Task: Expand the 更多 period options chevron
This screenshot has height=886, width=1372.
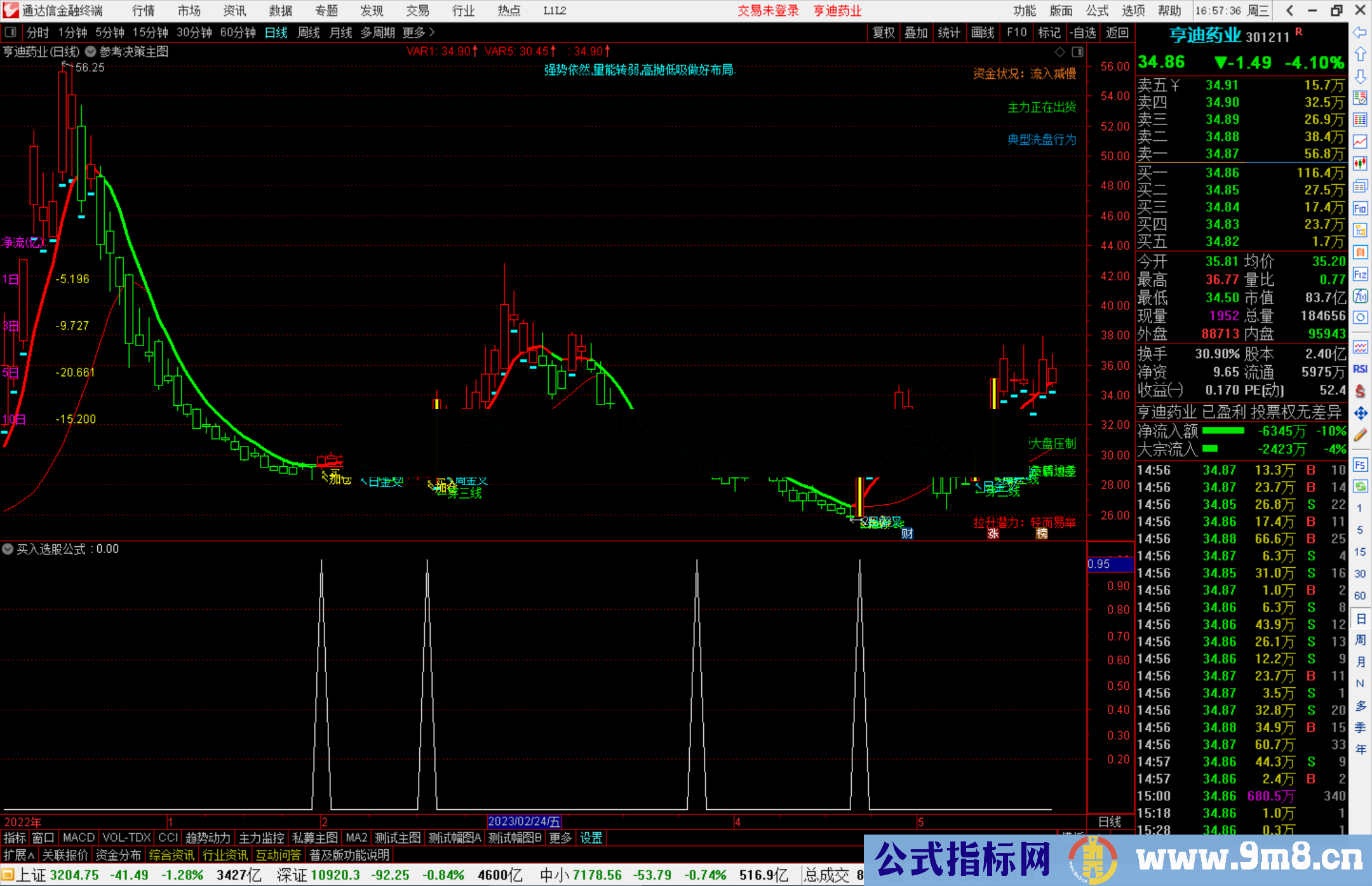Action: (x=432, y=32)
